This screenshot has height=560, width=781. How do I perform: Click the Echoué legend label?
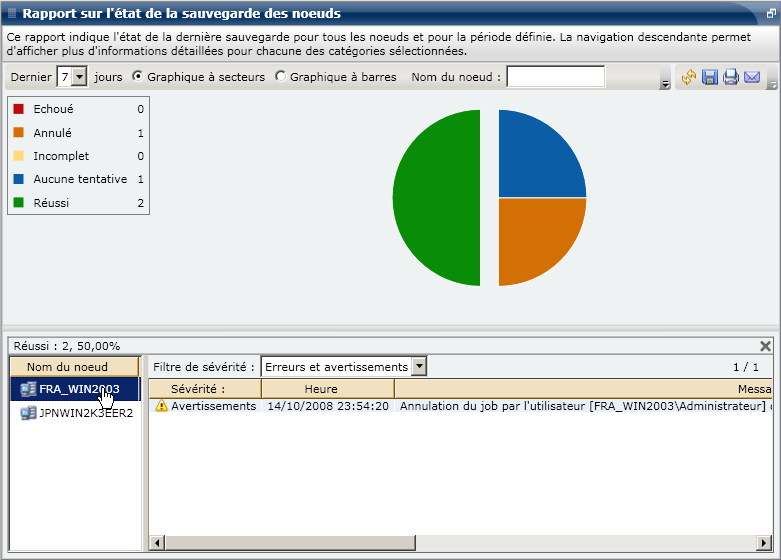point(53,109)
